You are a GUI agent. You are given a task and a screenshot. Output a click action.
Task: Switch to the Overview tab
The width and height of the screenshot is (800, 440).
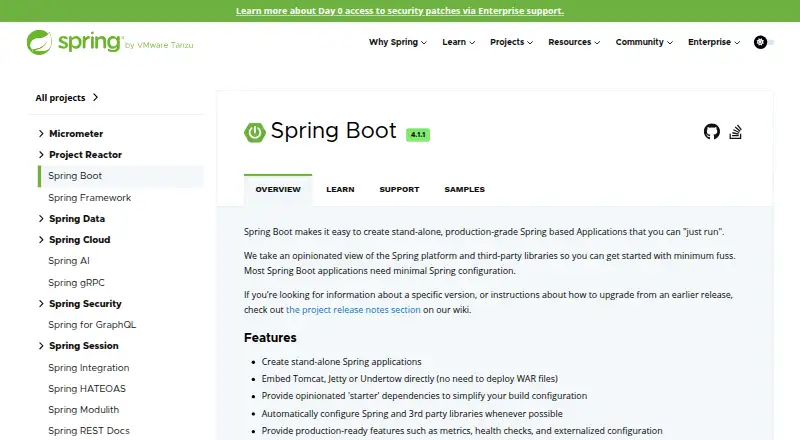click(278, 189)
